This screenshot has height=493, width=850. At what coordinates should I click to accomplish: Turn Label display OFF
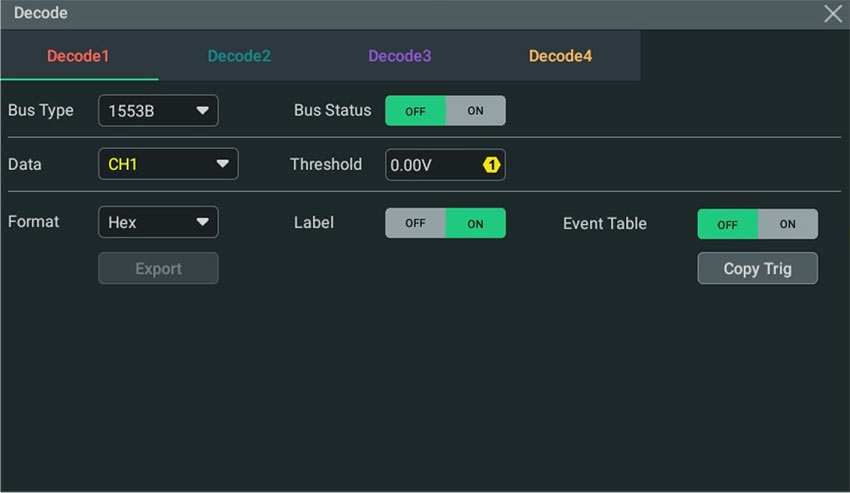(415, 223)
